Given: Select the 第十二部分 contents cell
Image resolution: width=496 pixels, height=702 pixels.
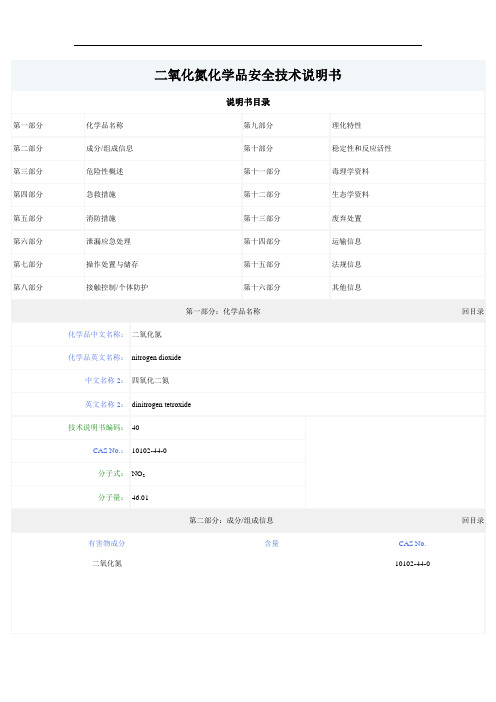Looking at the screenshot, I should 262,194.
